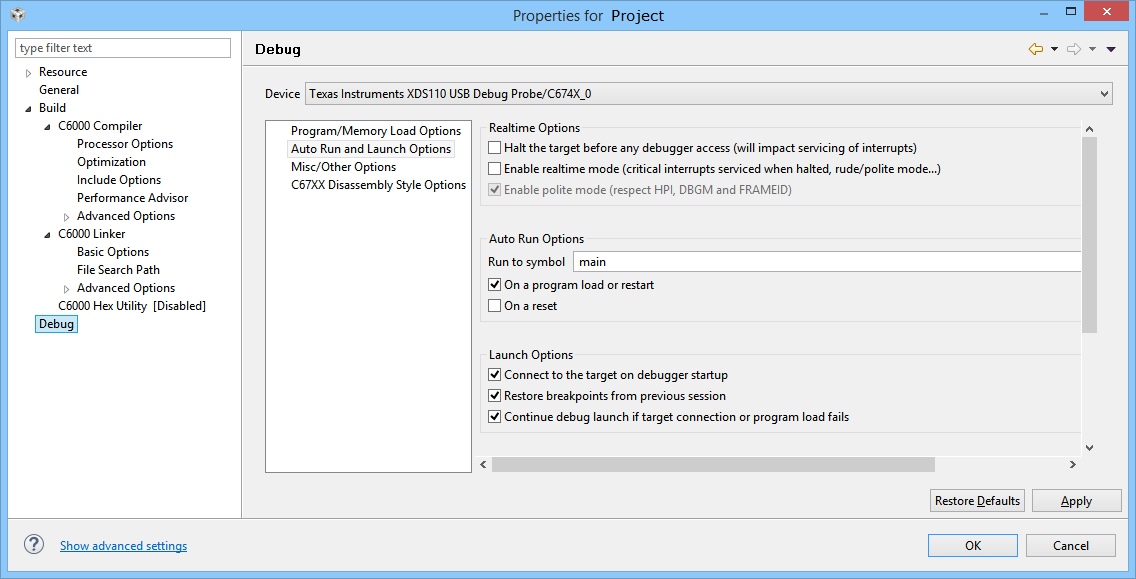This screenshot has width=1136, height=579.
Task: Open the back history dropdown arrow
Action: (x=1054, y=49)
